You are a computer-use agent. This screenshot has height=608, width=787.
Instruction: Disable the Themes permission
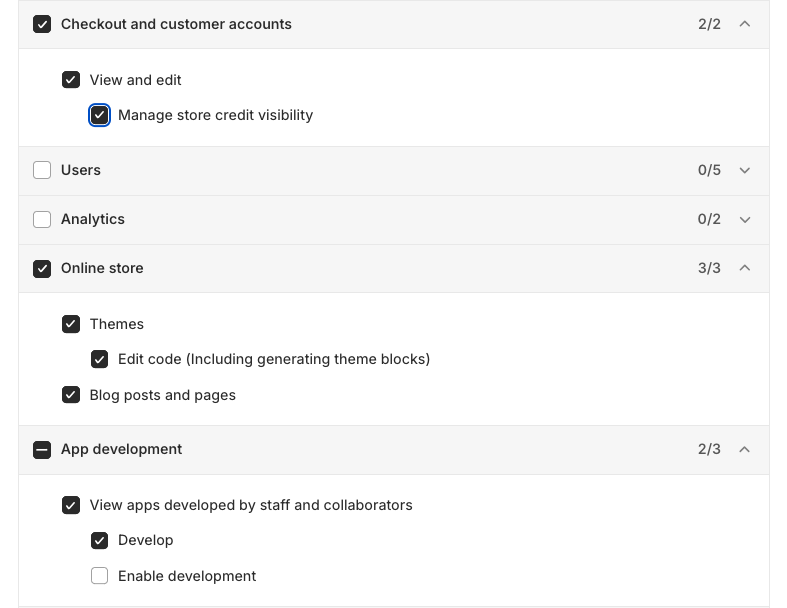tap(71, 324)
